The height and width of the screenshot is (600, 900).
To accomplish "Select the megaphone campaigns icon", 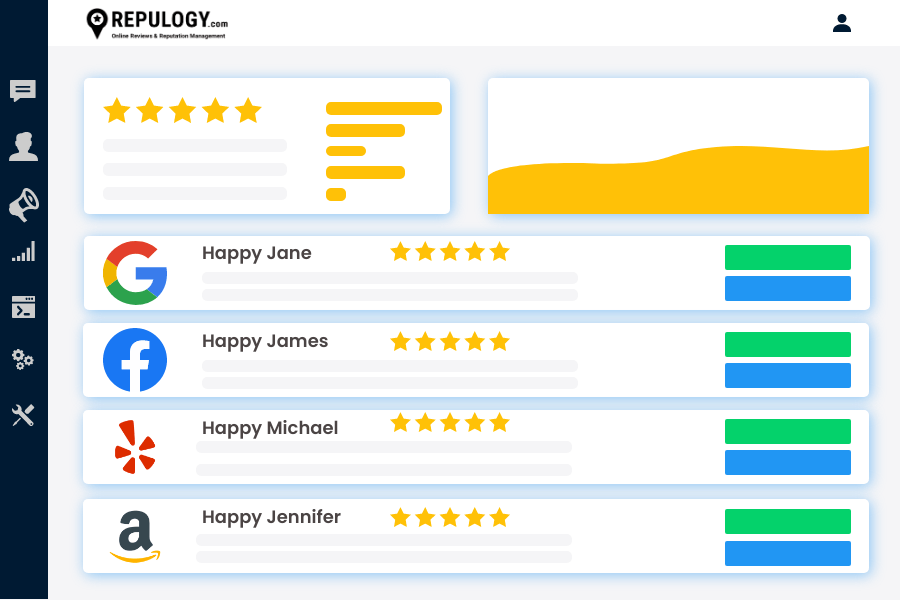I will pyautogui.click(x=23, y=204).
